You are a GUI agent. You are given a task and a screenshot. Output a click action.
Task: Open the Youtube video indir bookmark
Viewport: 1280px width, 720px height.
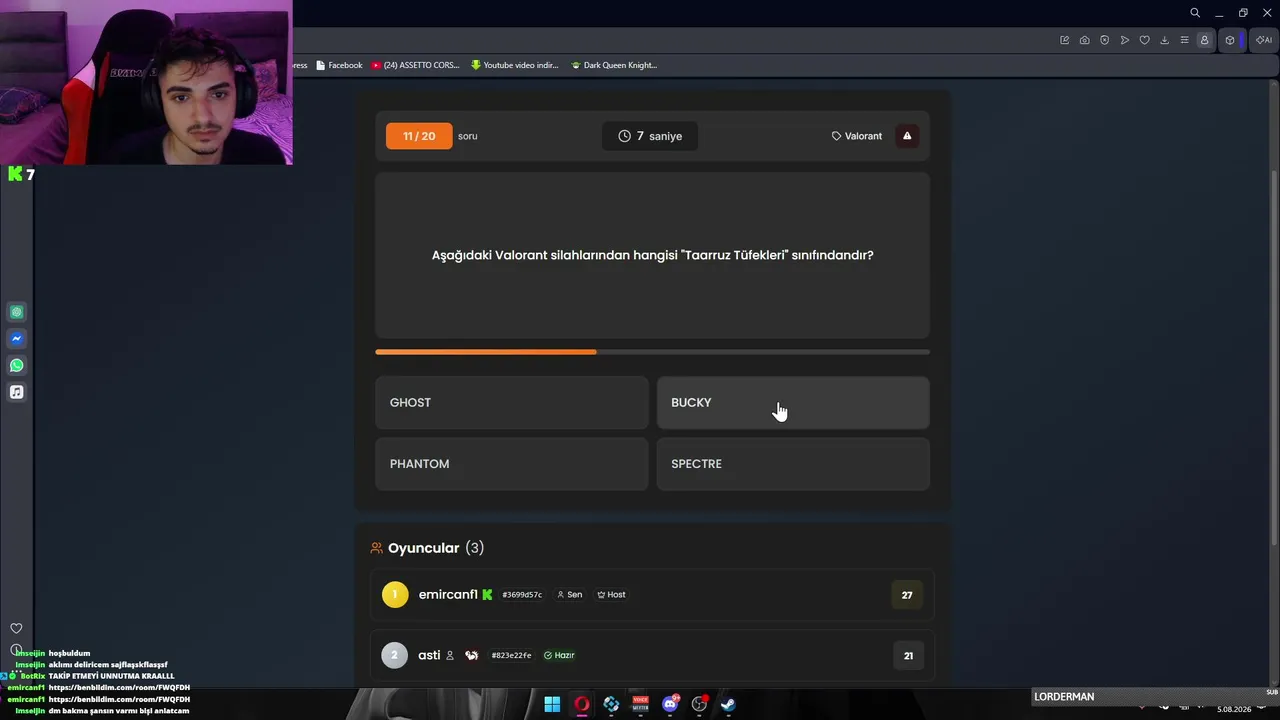515,65
